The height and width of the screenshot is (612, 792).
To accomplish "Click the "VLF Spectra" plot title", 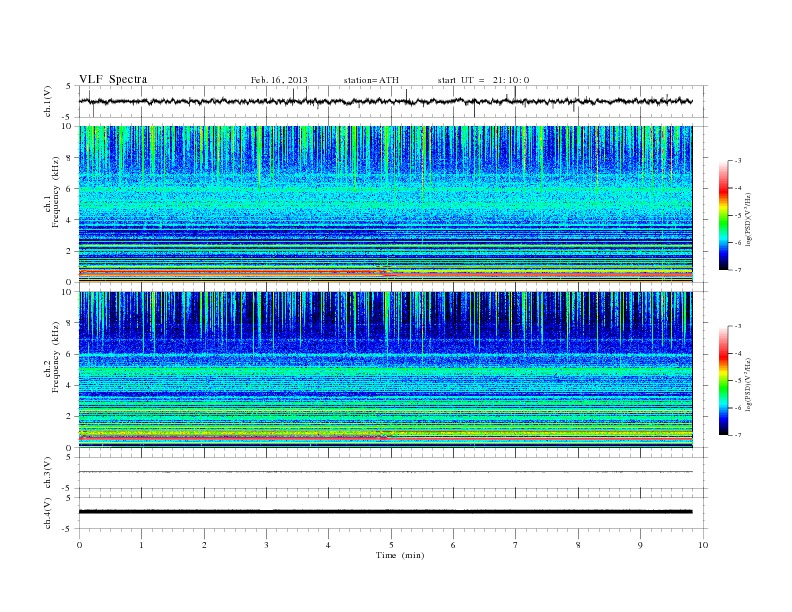I will (x=113, y=79).
